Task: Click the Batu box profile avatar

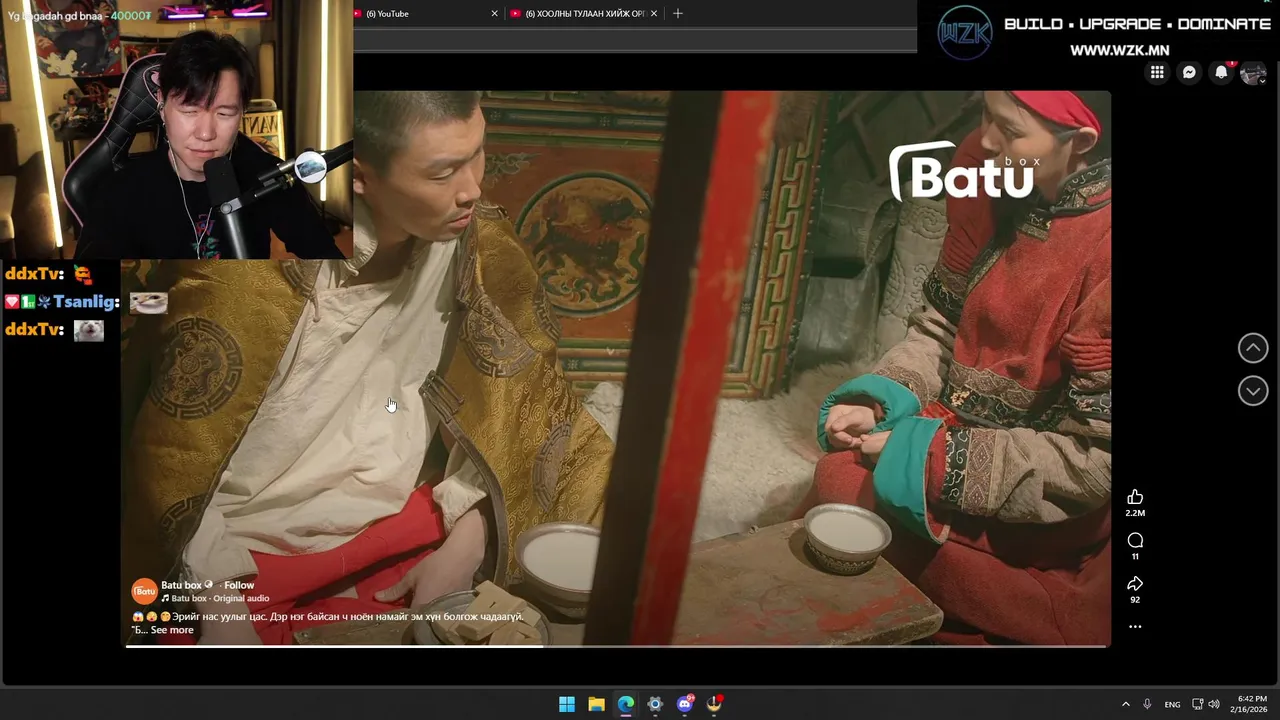Action: [144, 591]
